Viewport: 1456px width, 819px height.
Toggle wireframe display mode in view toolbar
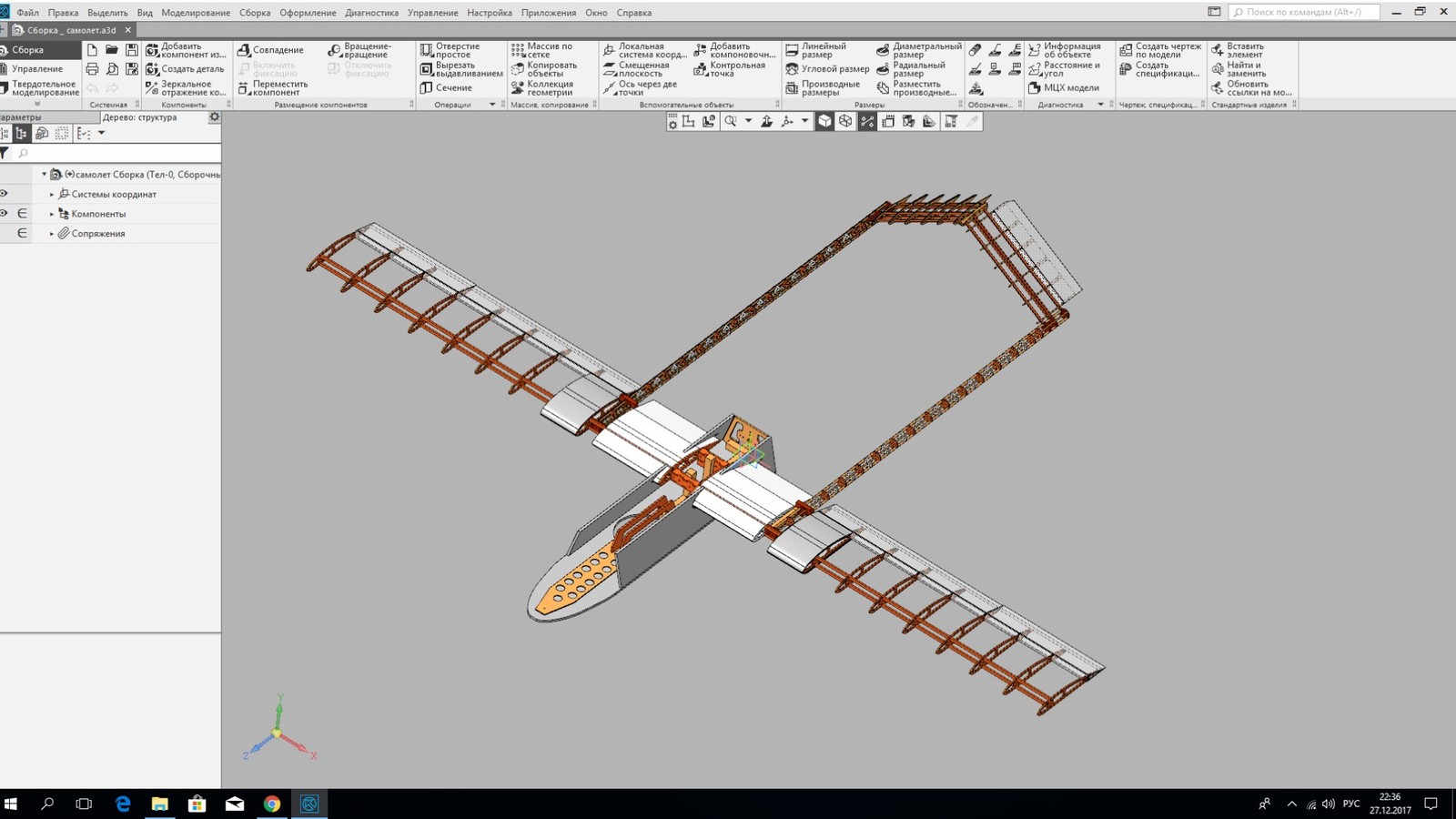(845, 121)
